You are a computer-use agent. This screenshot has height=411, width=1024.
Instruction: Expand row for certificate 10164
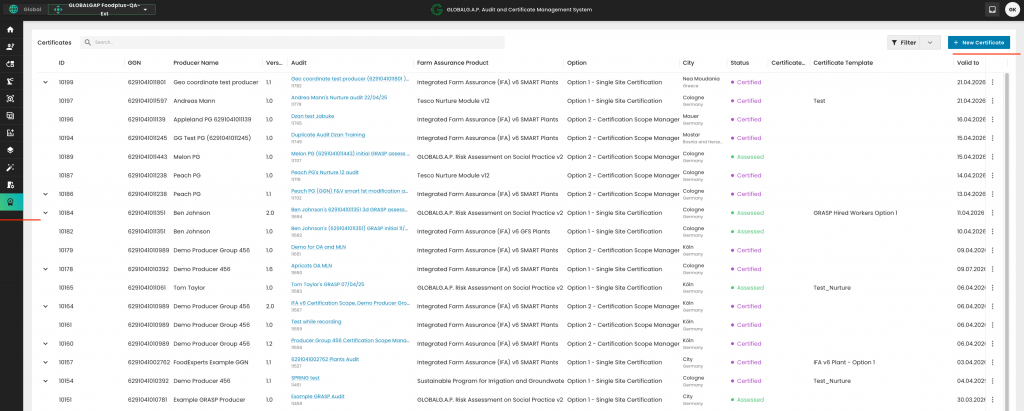tap(45, 306)
